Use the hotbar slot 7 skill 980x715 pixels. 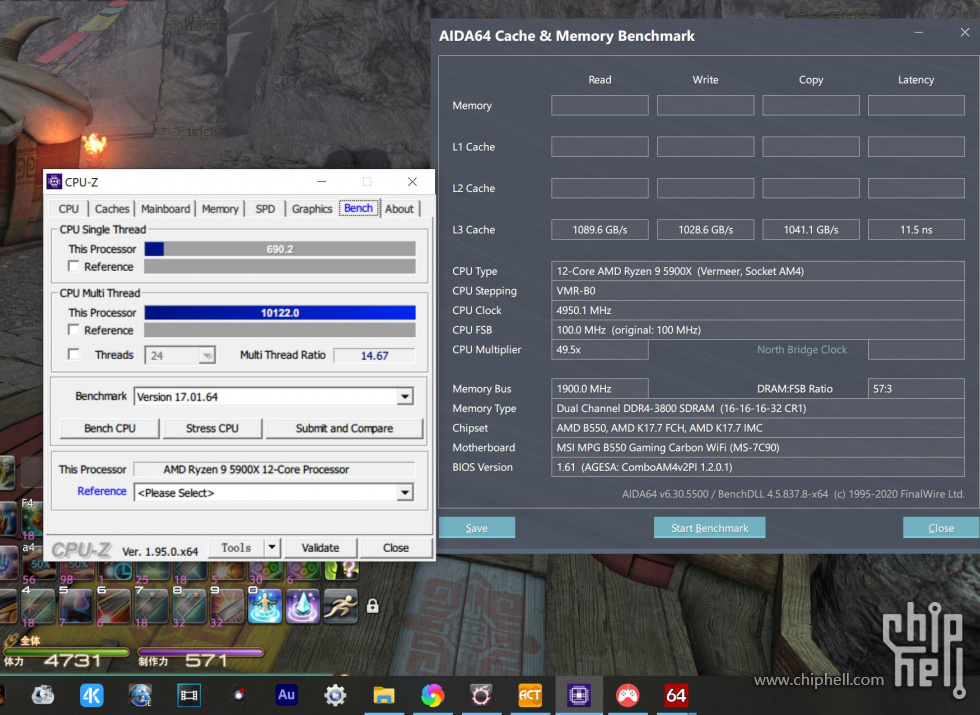coord(152,606)
